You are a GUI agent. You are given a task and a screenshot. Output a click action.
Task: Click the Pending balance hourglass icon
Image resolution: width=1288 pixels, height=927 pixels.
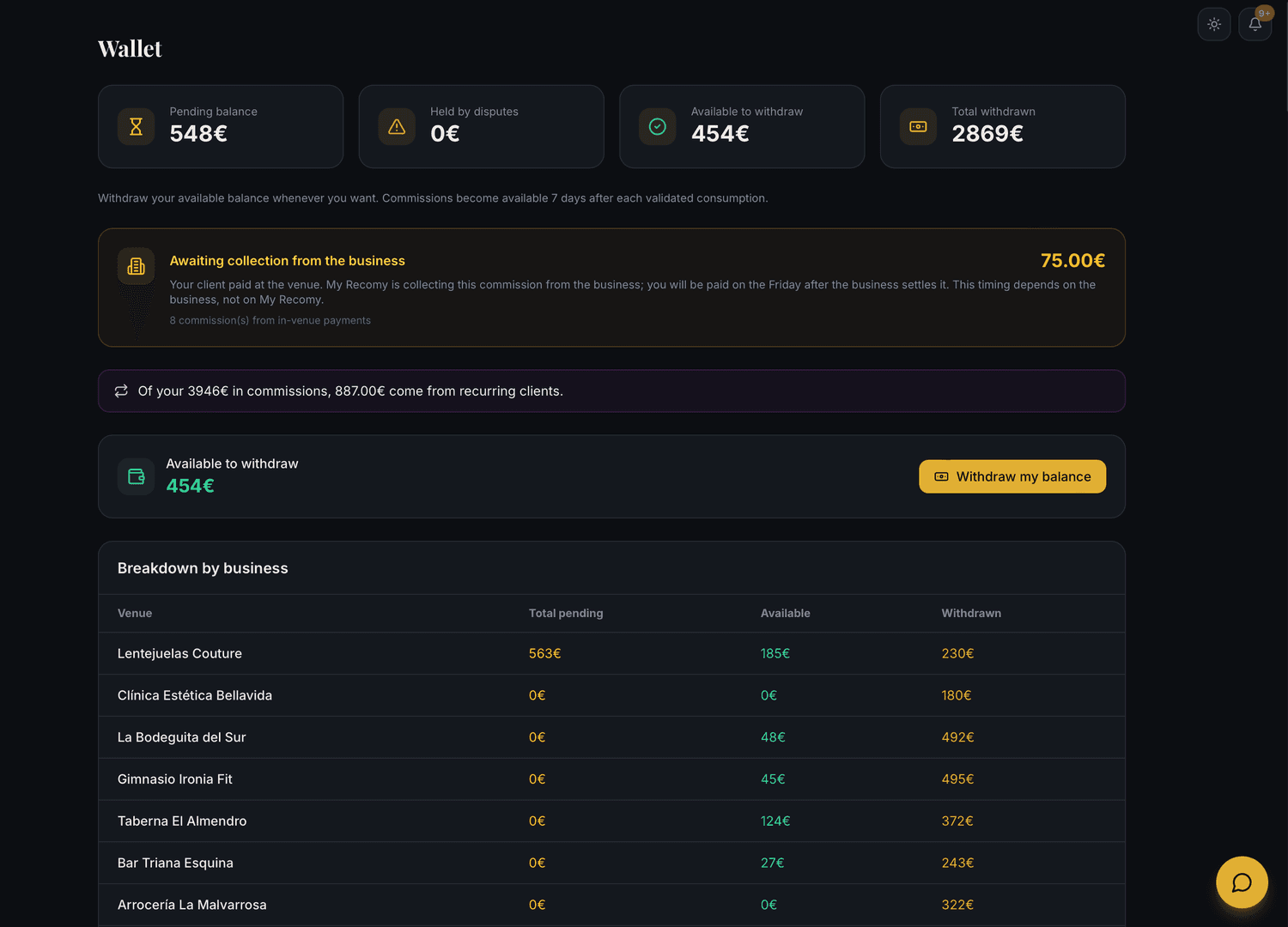(136, 127)
